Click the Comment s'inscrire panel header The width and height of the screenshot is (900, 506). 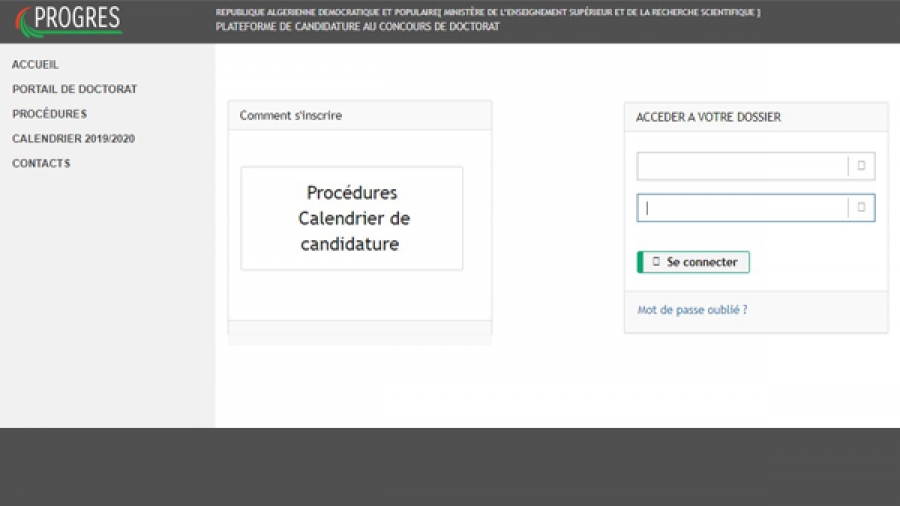click(x=360, y=115)
